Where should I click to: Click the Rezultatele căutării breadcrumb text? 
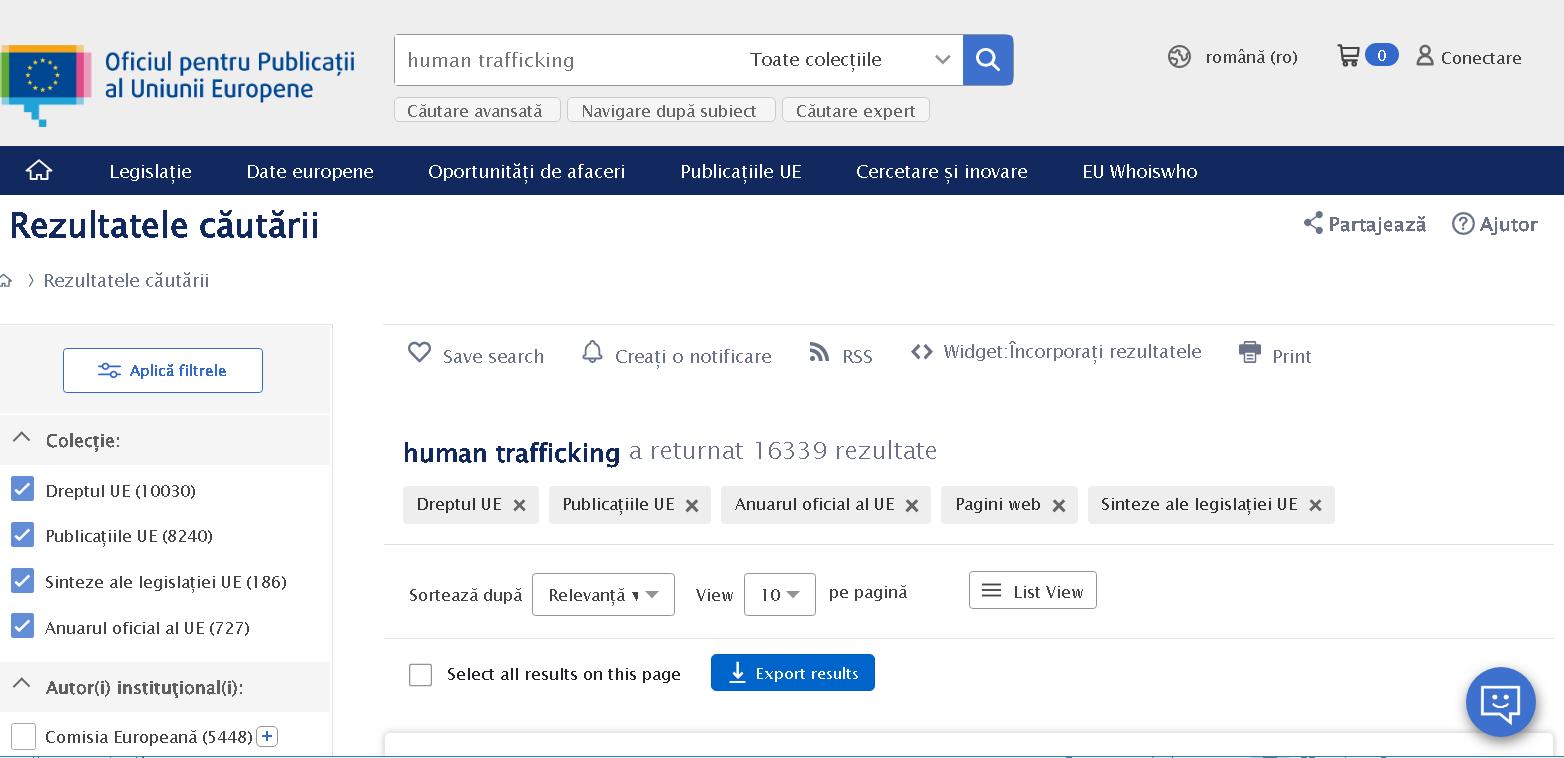(x=126, y=281)
